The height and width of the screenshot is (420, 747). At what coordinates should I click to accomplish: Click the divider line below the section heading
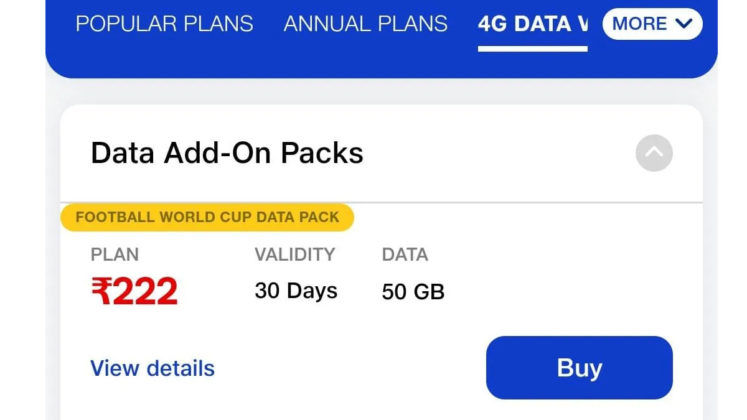[x=381, y=202]
